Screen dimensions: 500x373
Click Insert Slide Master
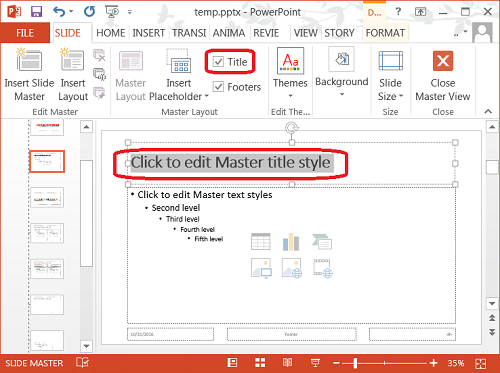pos(29,75)
